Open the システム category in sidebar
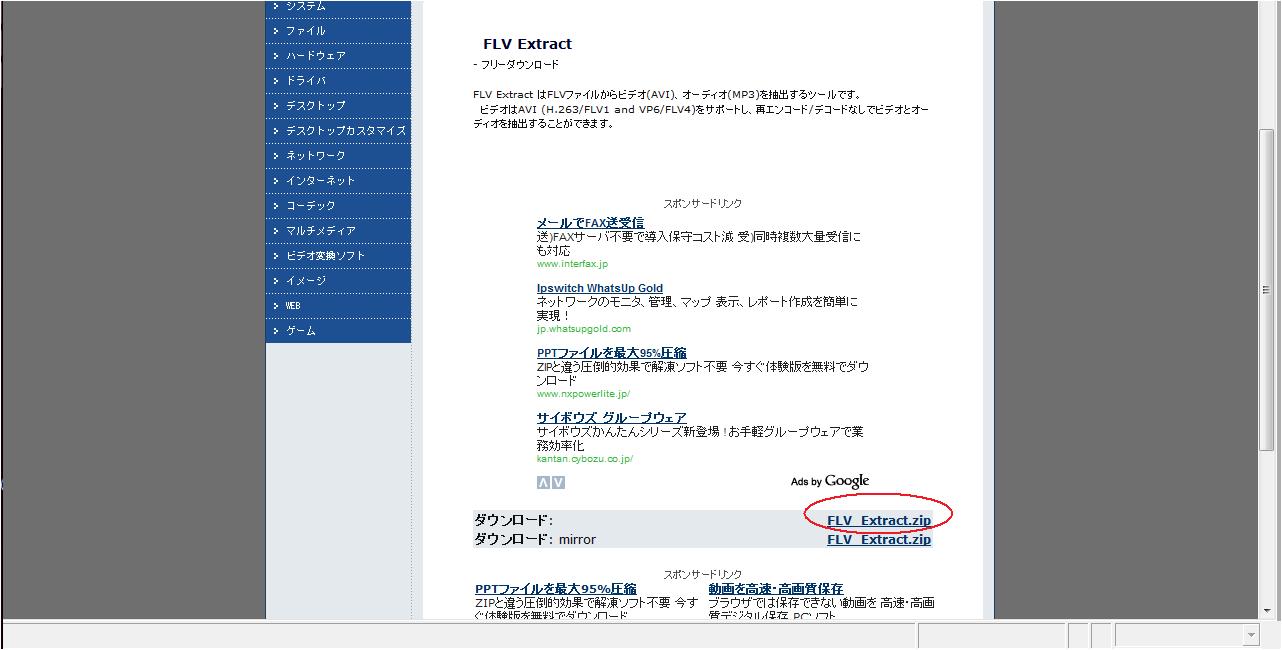The image size is (1282, 650). click(x=338, y=7)
